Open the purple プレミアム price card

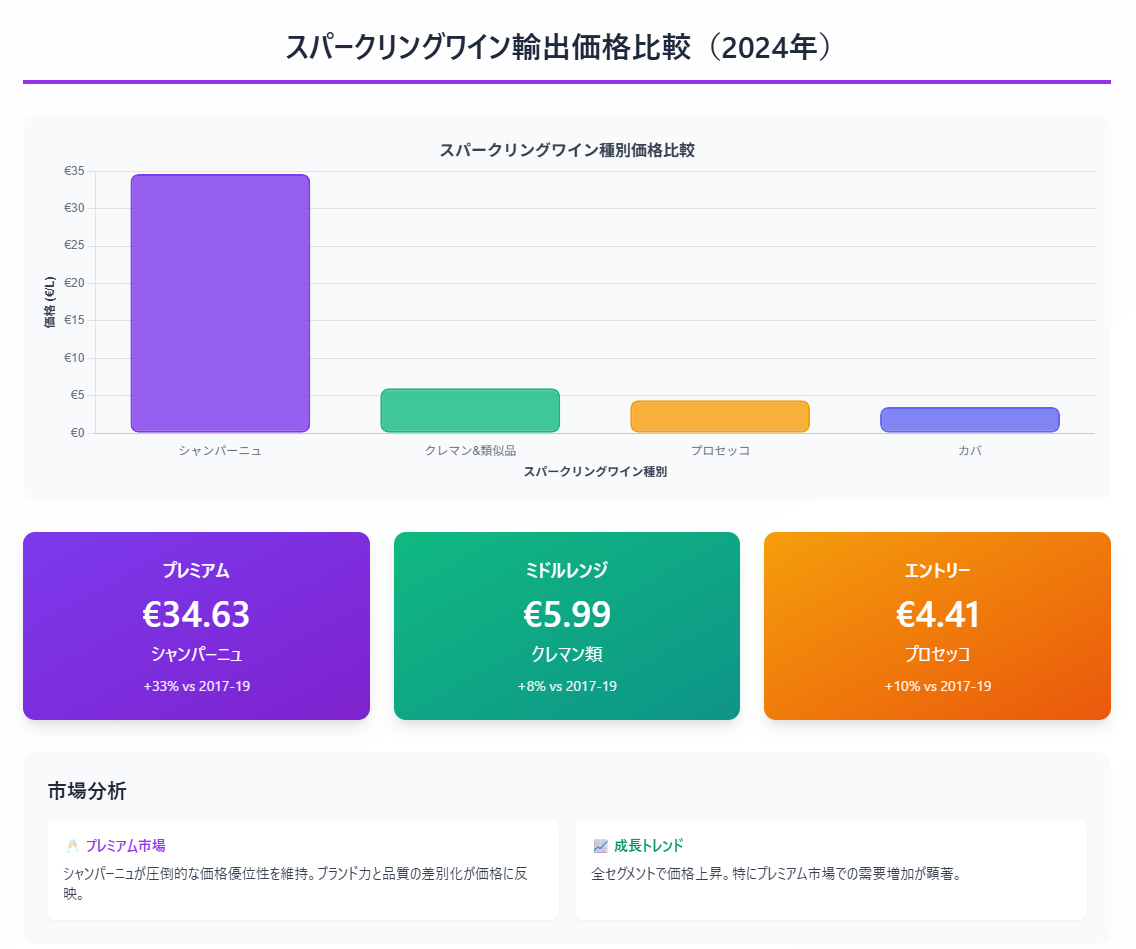[196, 626]
